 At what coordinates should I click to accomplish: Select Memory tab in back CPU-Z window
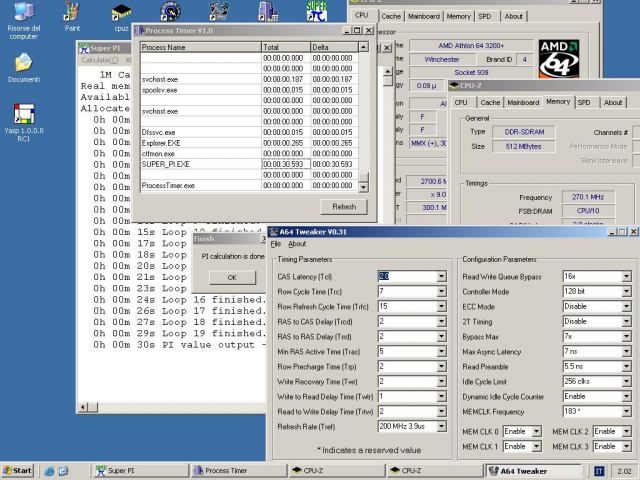point(458,16)
